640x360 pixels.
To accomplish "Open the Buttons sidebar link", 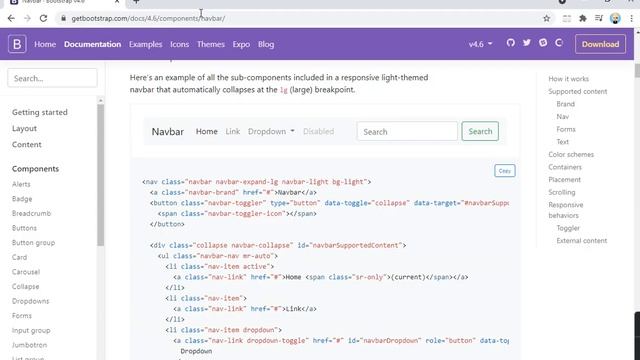I will point(24,228).
